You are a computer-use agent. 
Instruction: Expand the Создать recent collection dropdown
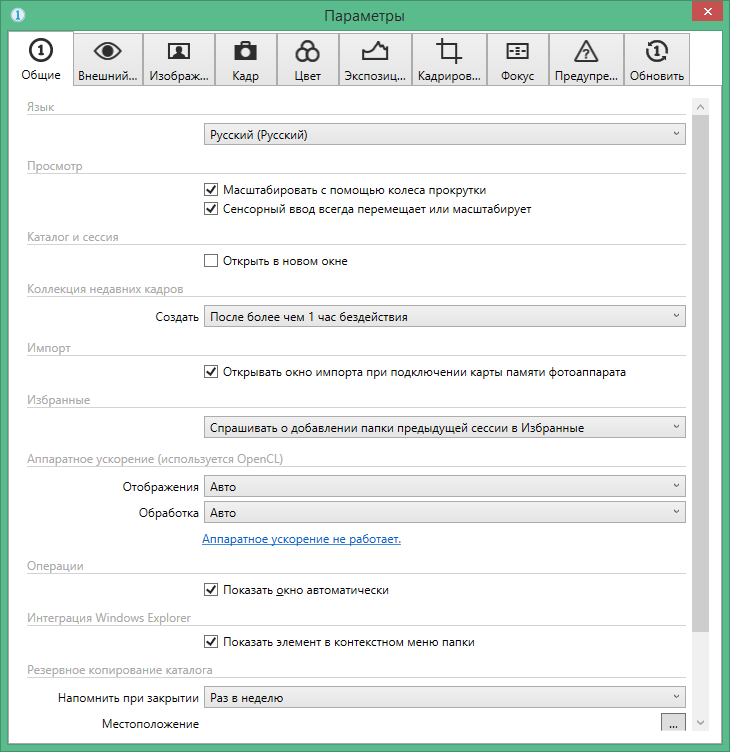pyautogui.click(x=444, y=317)
